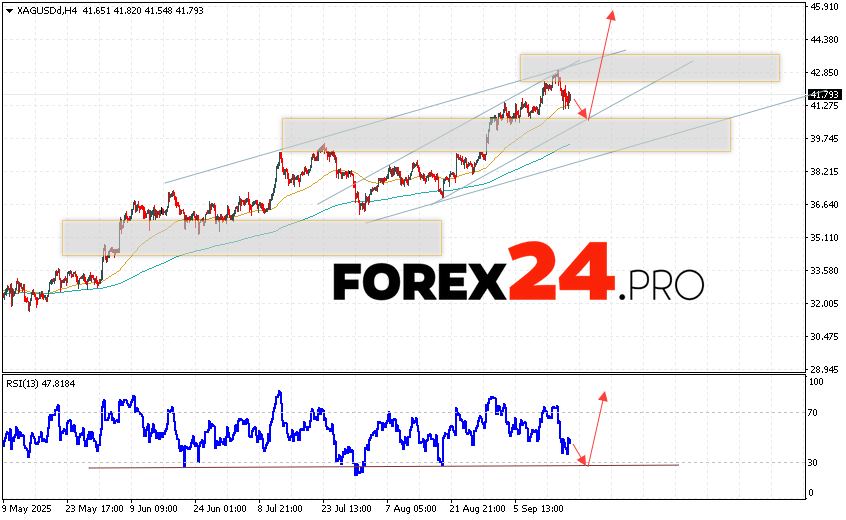Click the RSI 30 level label
The image size is (846, 520).
(816, 463)
